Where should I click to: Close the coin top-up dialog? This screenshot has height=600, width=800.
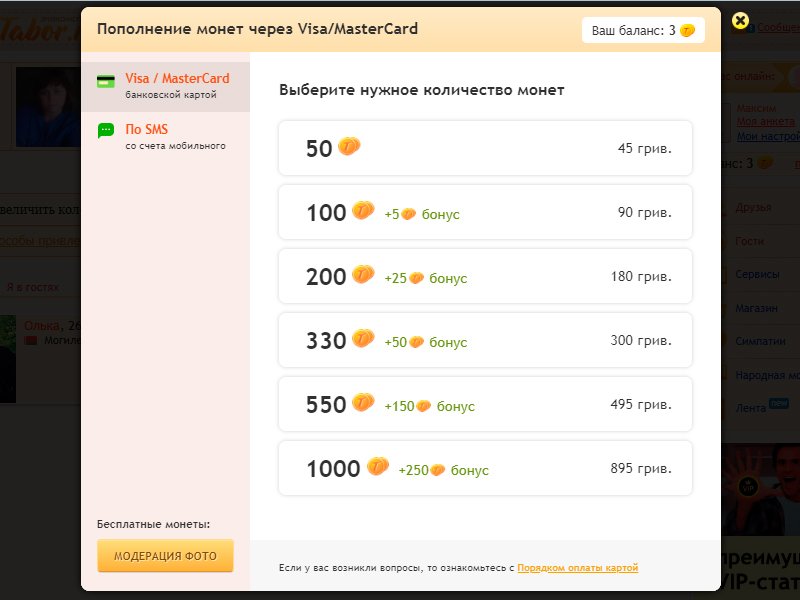(x=740, y=20)
